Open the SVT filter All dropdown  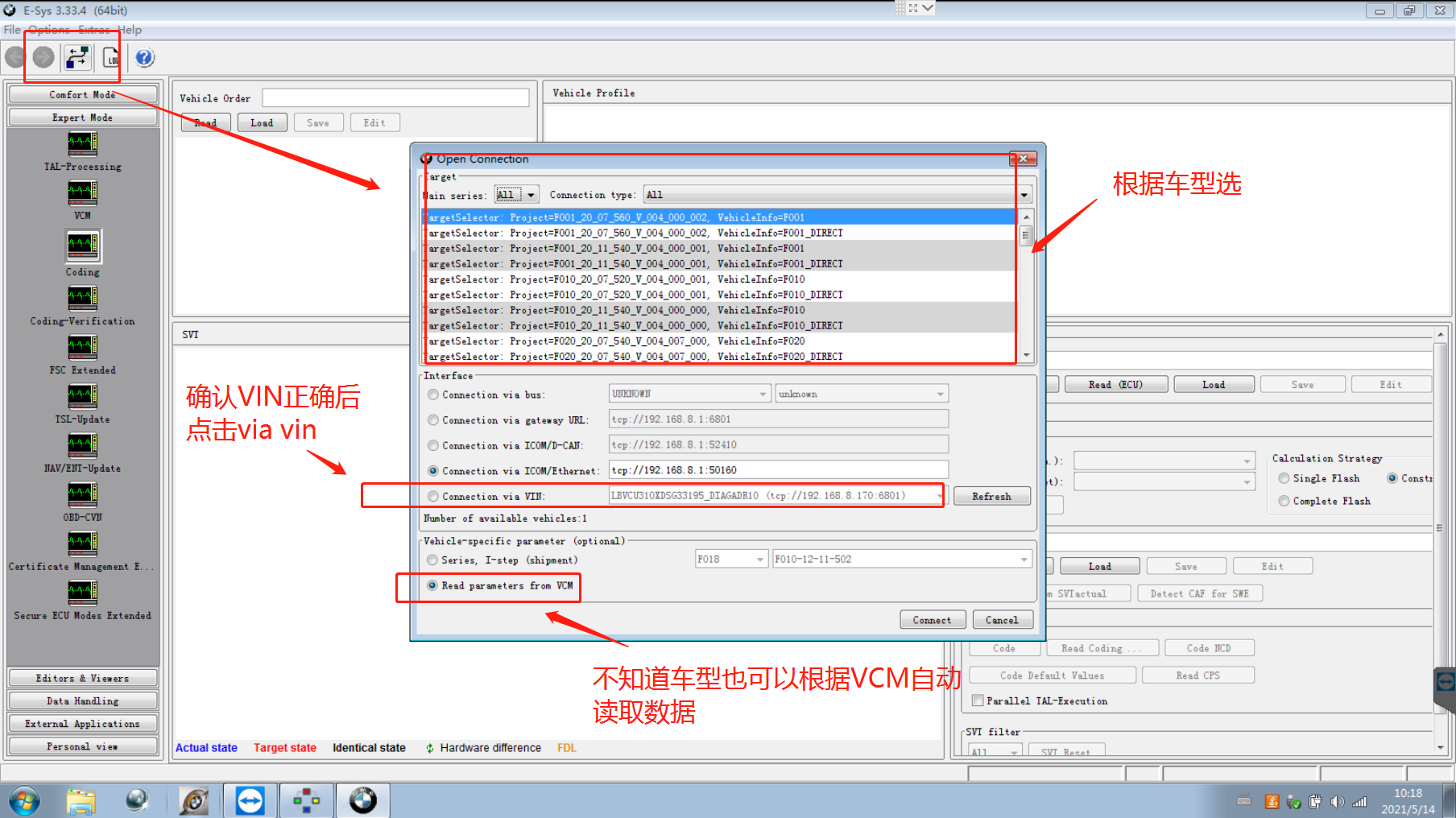pyautogui.click(x=995, y=751)
